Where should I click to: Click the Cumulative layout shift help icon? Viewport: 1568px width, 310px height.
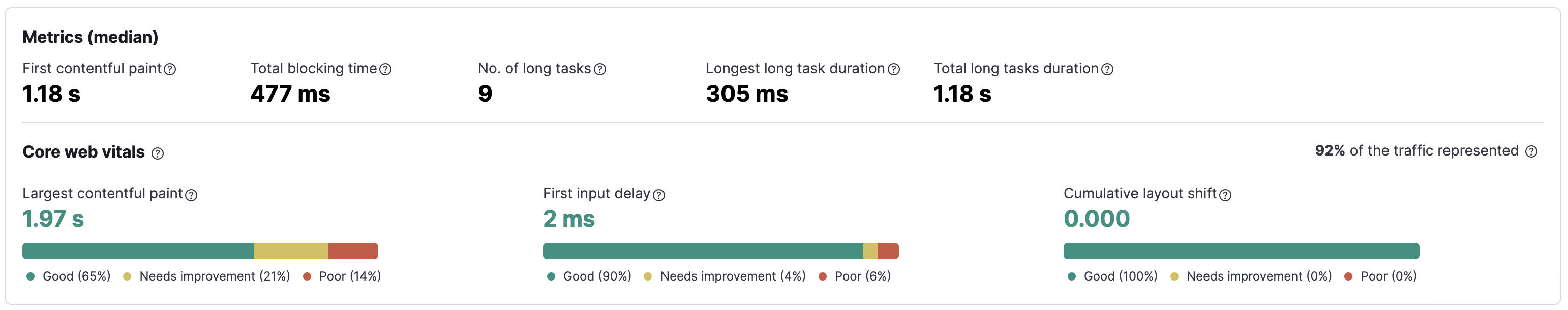[x=1225, y=195]
